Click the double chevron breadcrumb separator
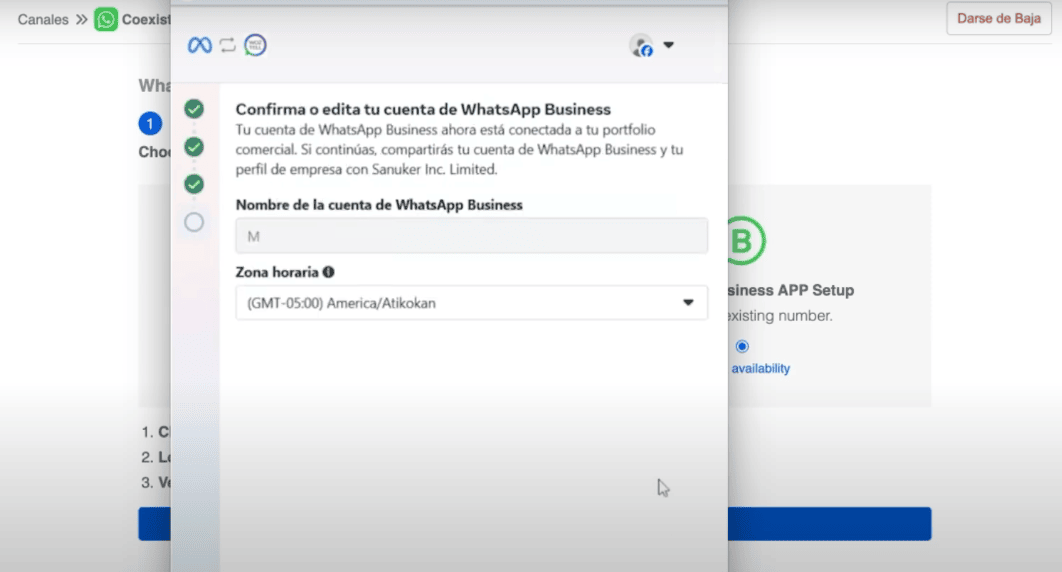 (82, 20)
